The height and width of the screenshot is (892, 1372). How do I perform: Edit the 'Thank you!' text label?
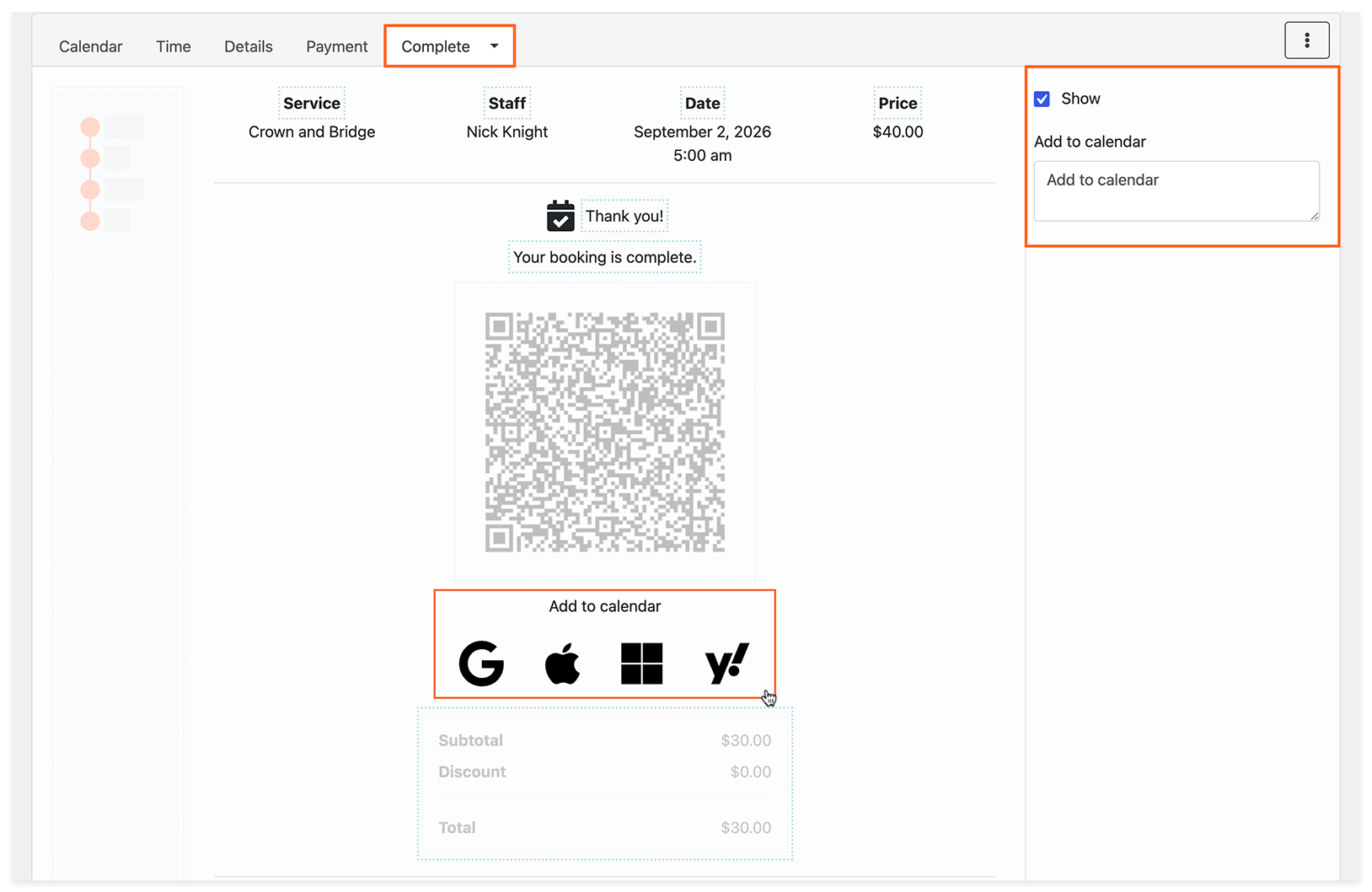click(624, 216)
